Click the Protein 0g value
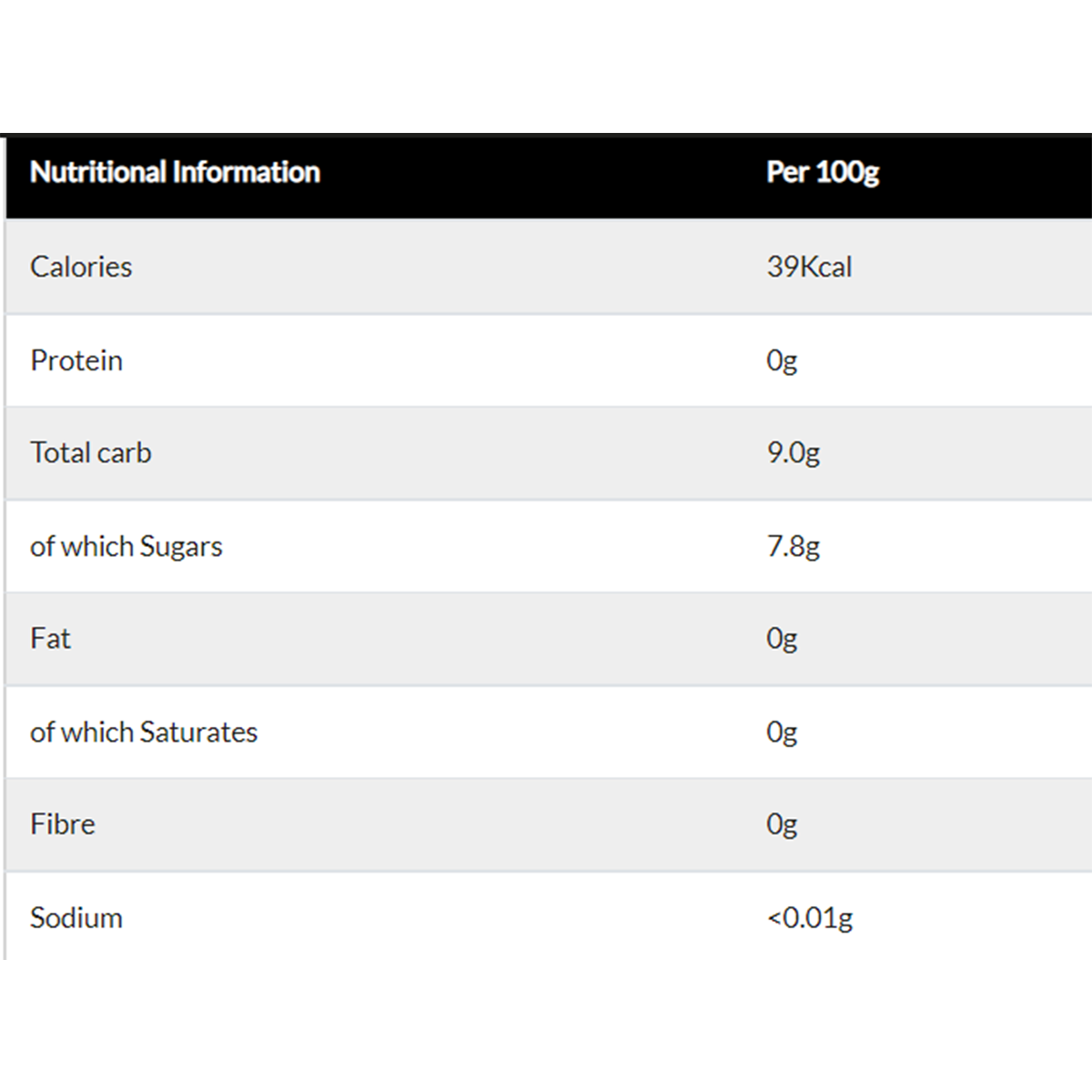 (x=782, y=360)
